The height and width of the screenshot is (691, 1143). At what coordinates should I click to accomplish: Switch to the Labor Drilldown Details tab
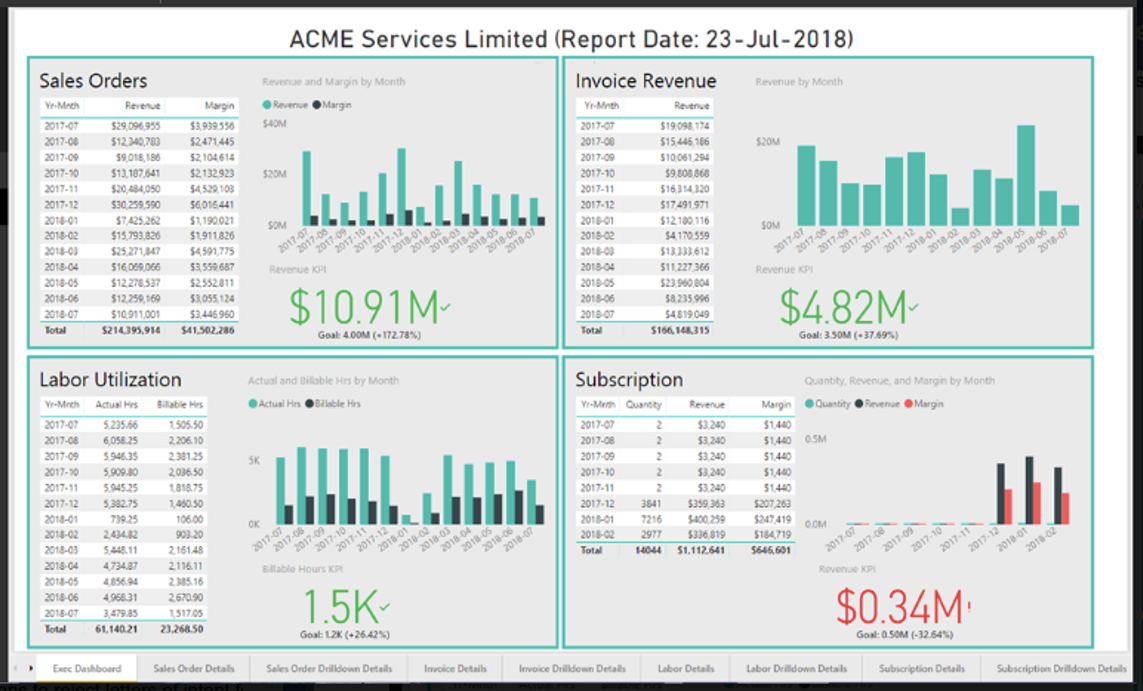pyautogui.click(x=797, y=668)
